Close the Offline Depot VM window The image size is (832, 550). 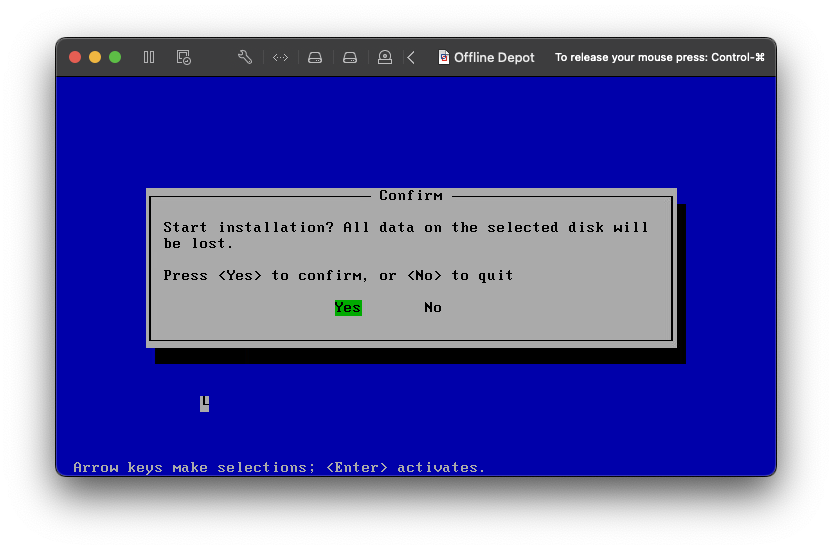75,57
